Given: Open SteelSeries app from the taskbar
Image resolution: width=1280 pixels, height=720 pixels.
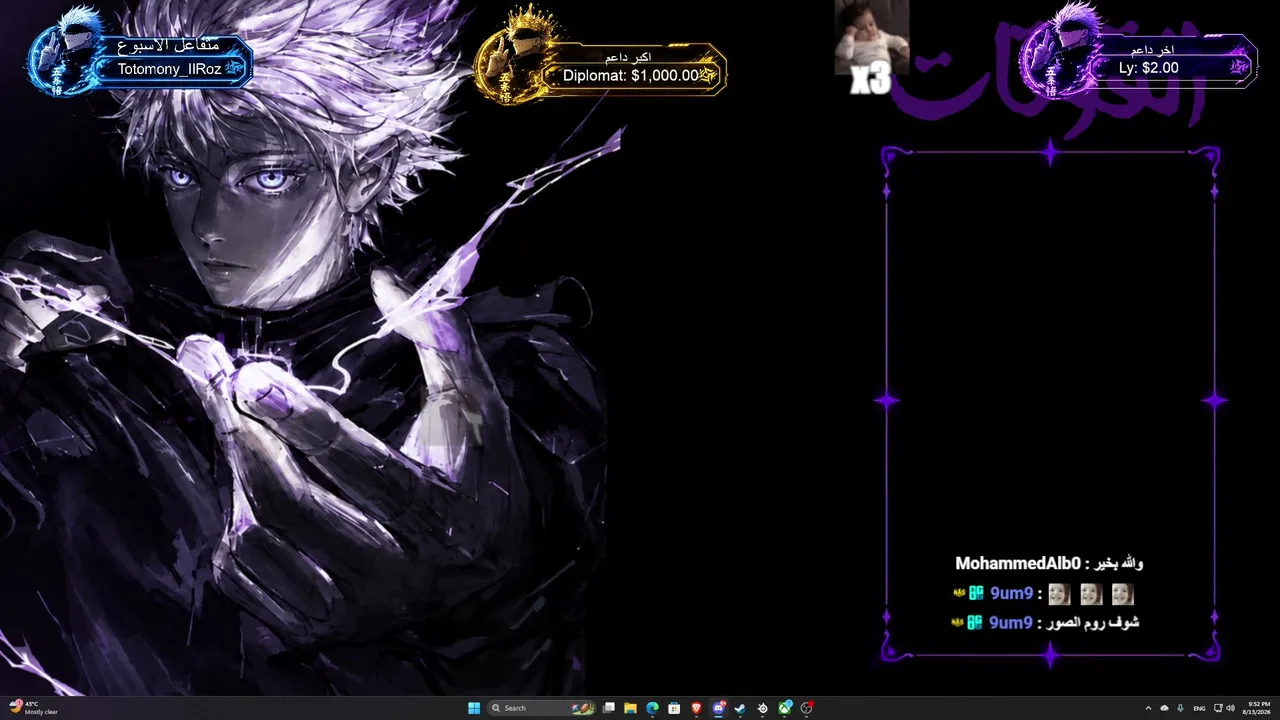Looking at the screenshot, I should tap(763, 708).
